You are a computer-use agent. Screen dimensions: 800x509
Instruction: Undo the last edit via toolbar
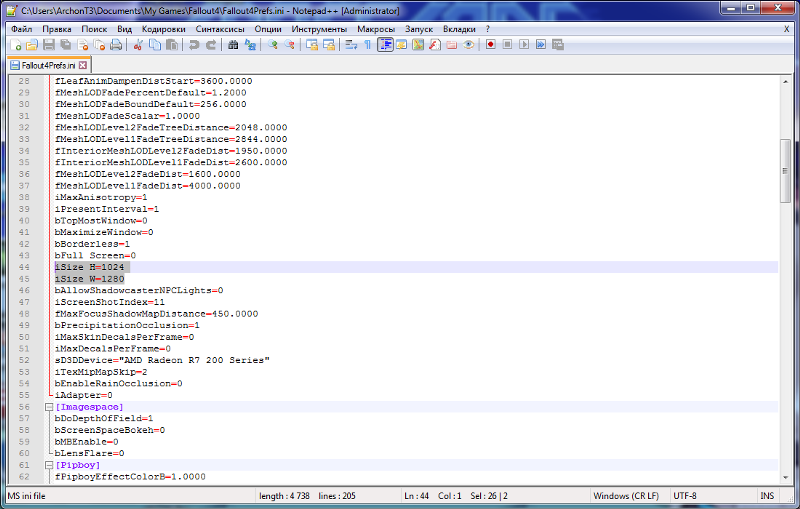[x=193, y=45]
